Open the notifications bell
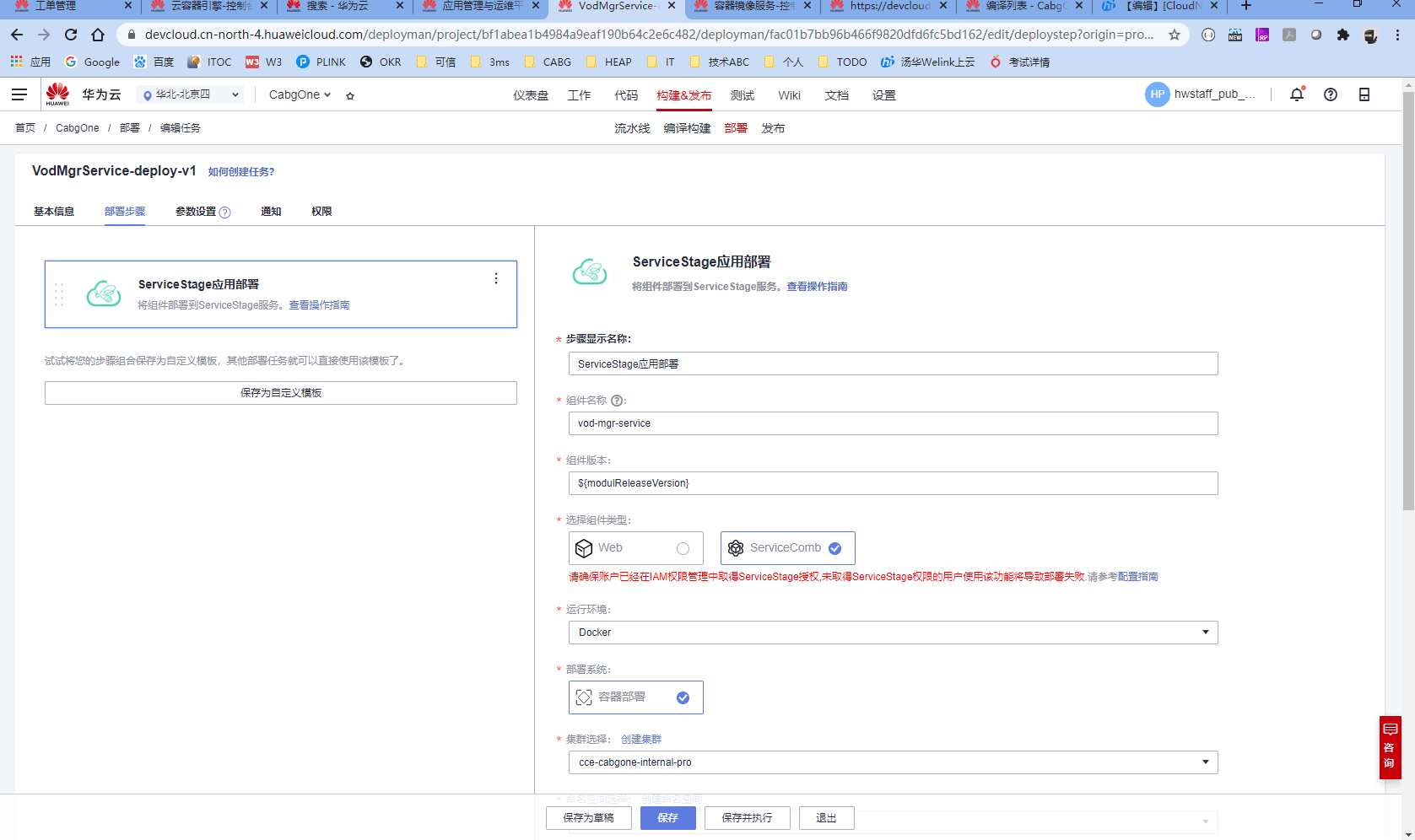The image size is (1415, 840). point(1297,94)
